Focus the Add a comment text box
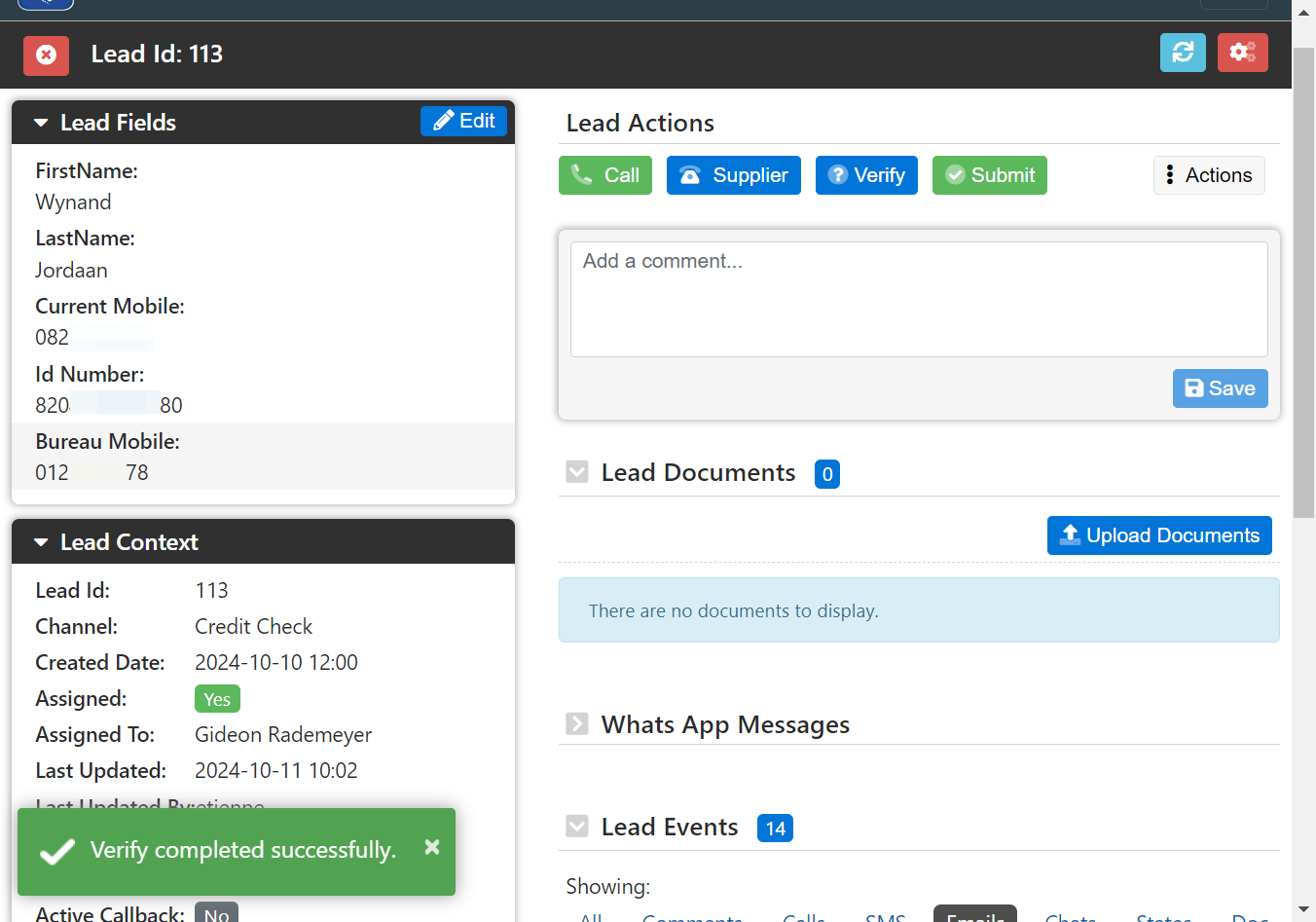The image size is (1316, 922). [919, 299]
